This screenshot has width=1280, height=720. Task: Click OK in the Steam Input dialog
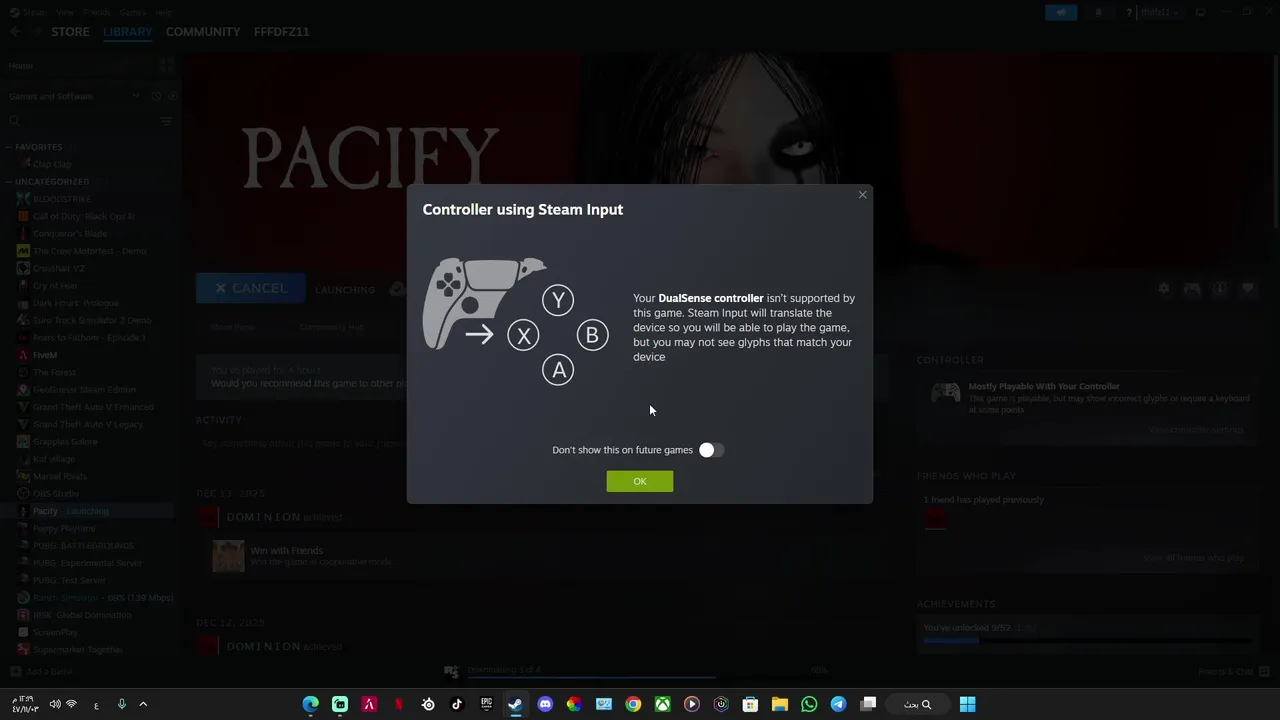click(x=639, y=481)
